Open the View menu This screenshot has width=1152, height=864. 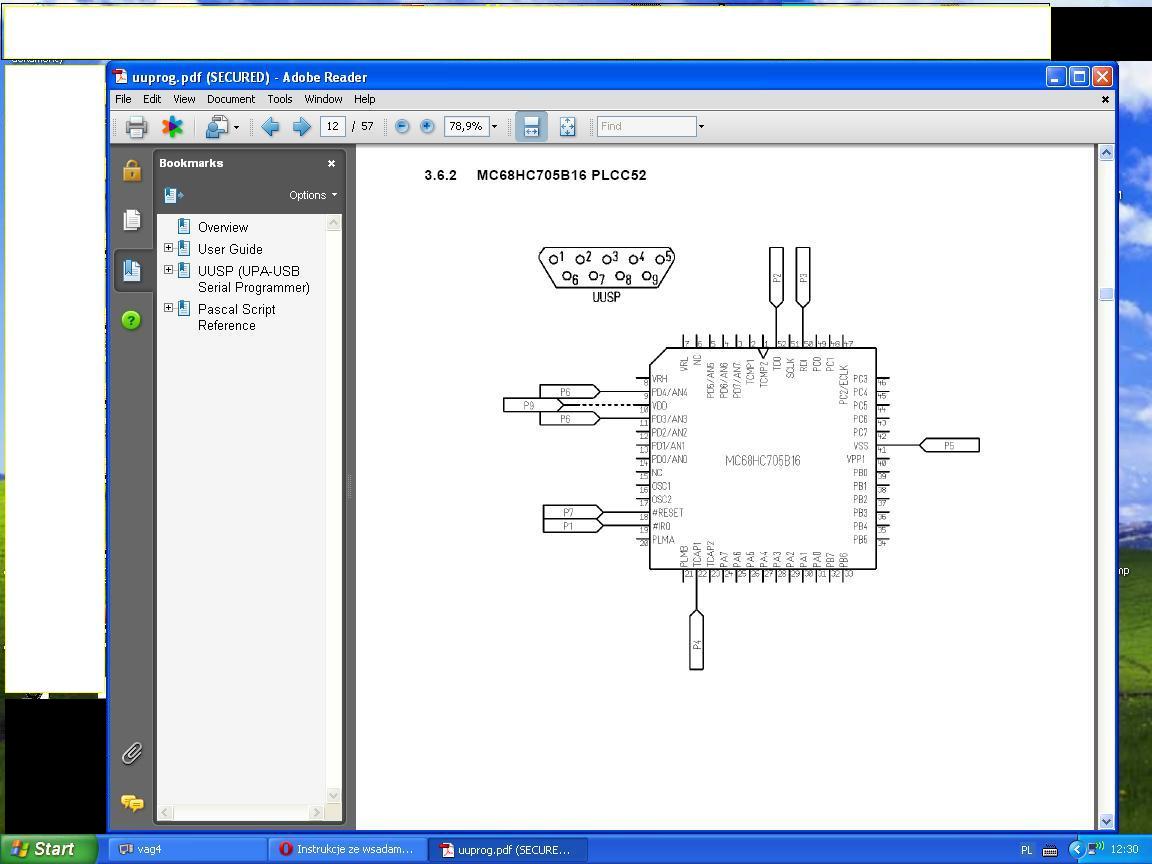click(184, 99)
